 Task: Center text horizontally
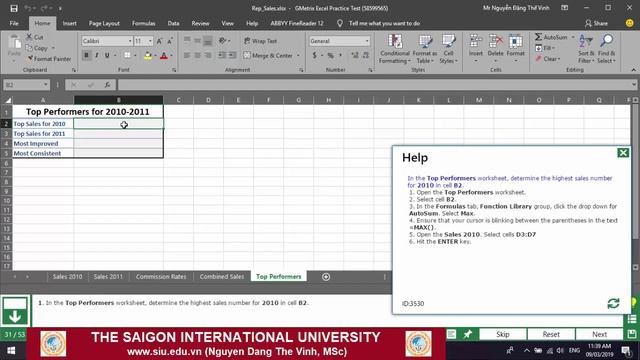tap(197, 55)
